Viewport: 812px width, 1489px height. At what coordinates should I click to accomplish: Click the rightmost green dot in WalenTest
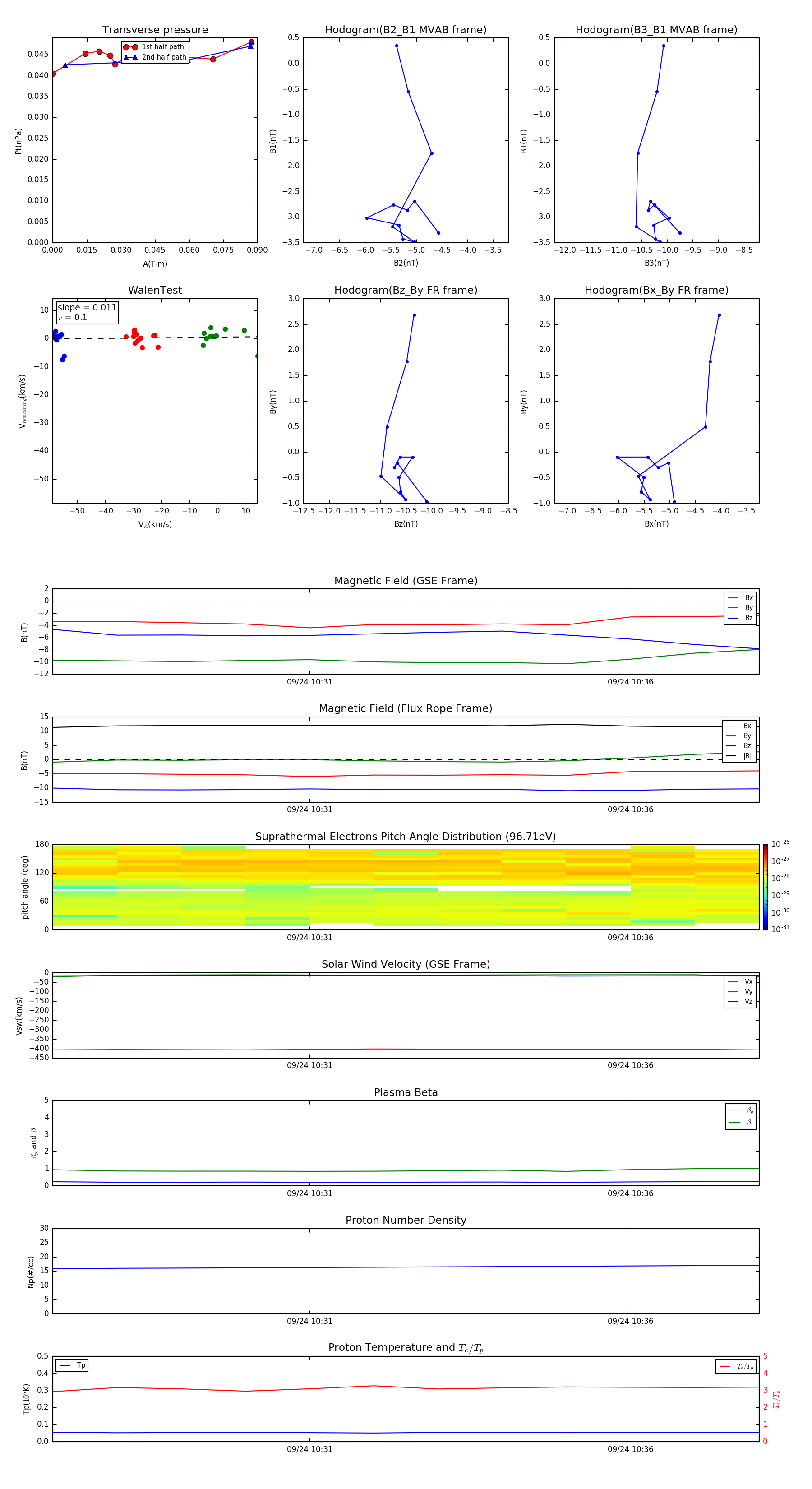click(257, 356)
